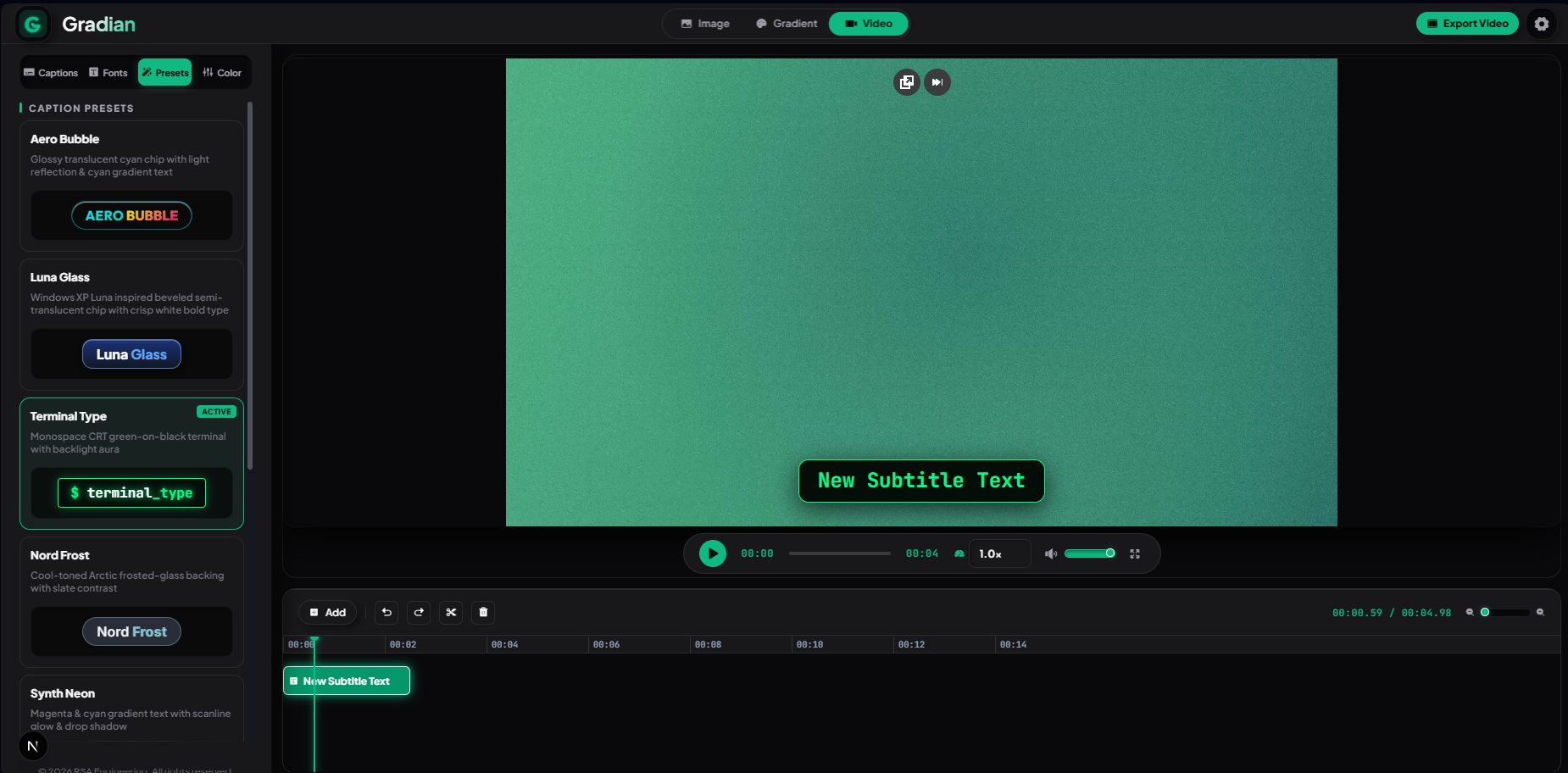
Task: Zoom out the timeline with the magnifier minus
Action: [x=1470, y=612]
